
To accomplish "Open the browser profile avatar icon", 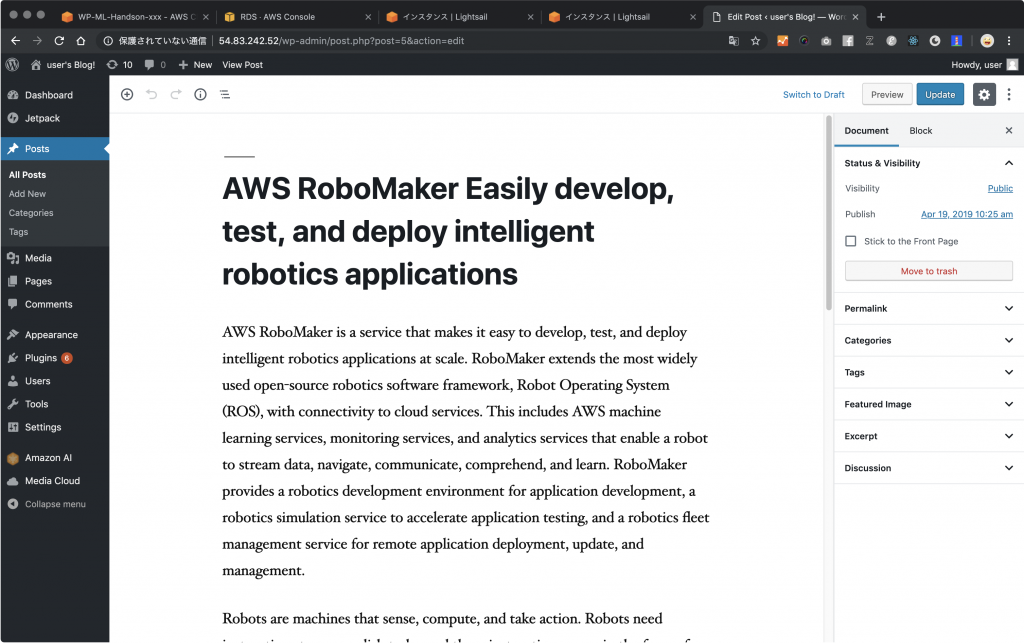I will (987, 40).
